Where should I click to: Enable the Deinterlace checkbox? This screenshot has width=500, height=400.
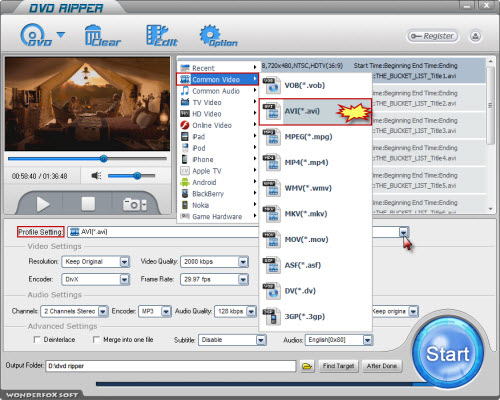pos(37,340)
